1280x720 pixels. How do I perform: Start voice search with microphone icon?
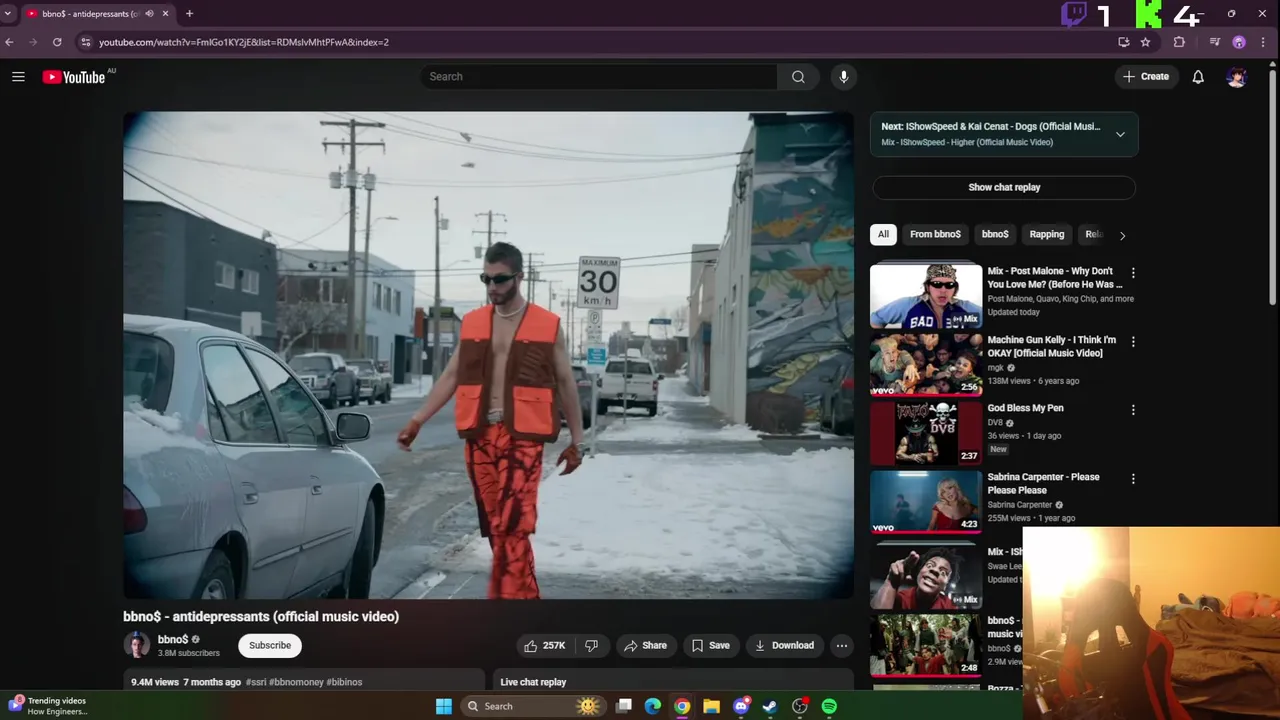coord(844,76)
